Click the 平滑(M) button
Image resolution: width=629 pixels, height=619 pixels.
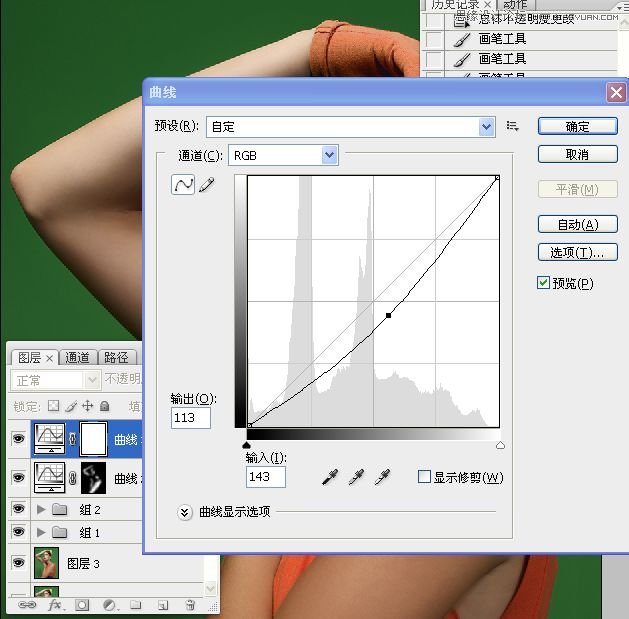[577, 189]
